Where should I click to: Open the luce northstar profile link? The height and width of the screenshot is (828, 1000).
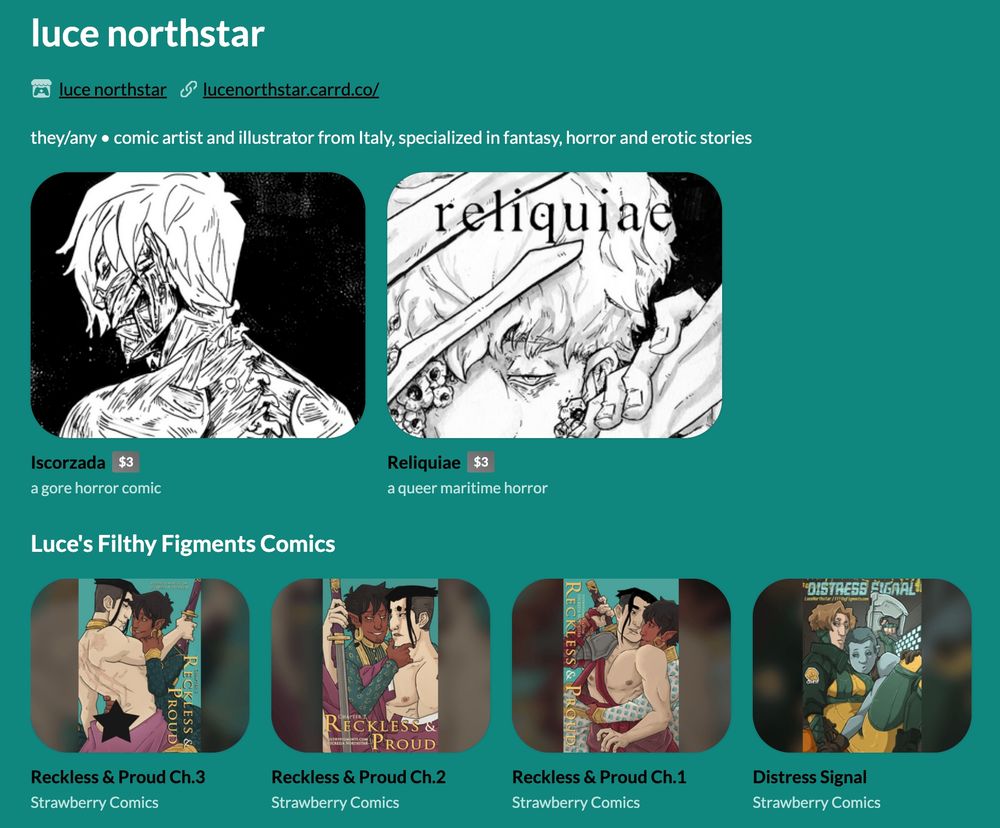[113, 89]
